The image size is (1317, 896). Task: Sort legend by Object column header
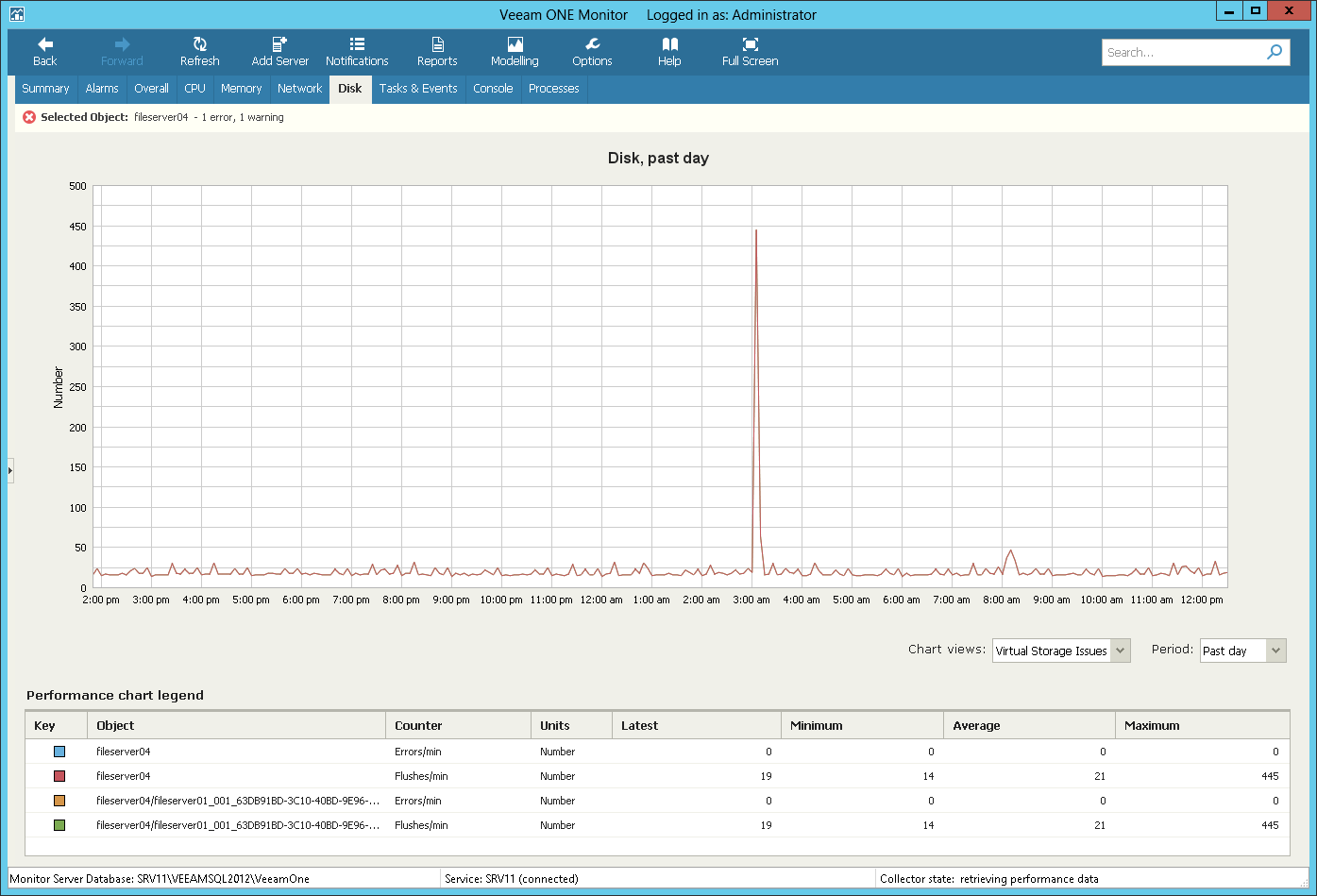[236, 725]
